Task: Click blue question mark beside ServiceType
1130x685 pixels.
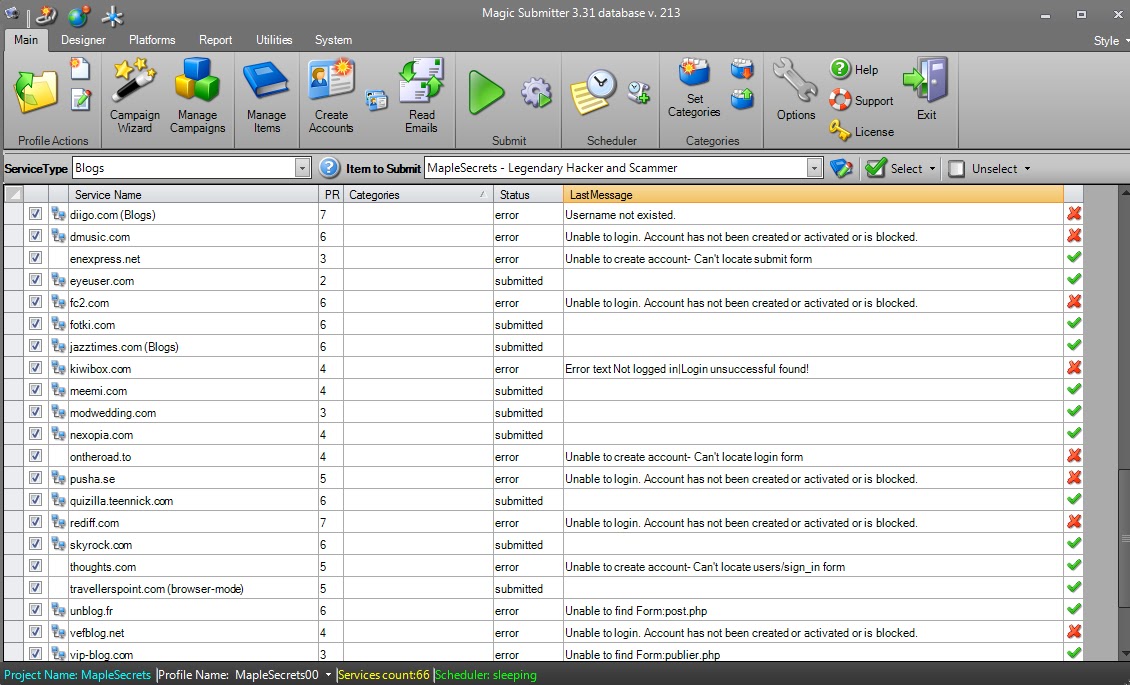Action: click(329, 168)
